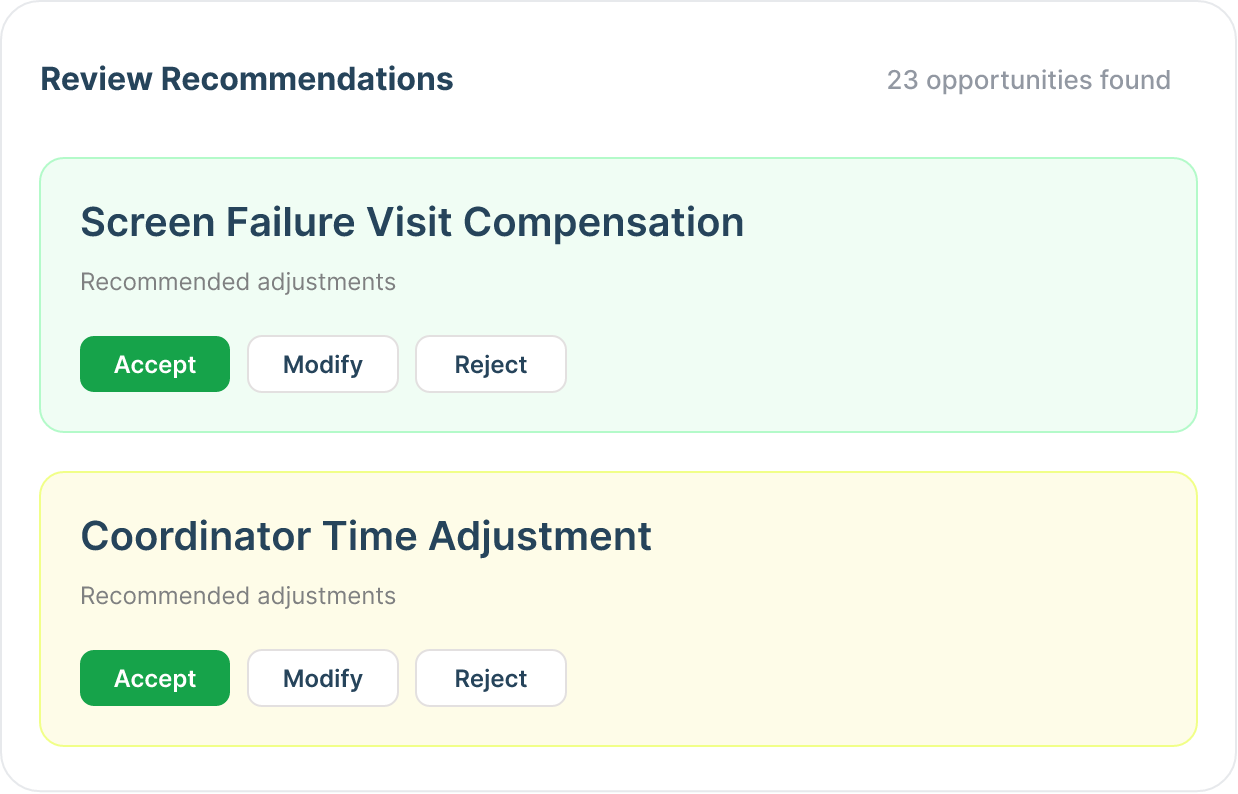Accept the Screen Failure Visit Compensation recommendation

155,364
